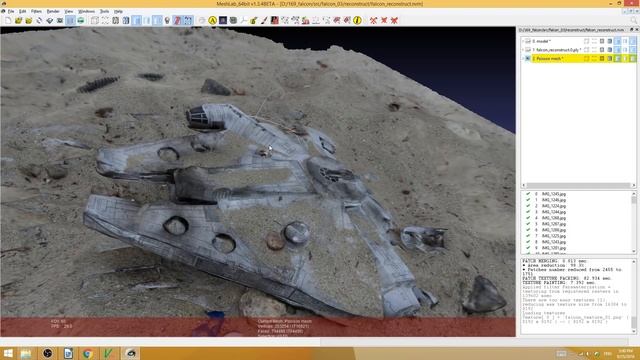Click the first red X delete icon

click(373, 20)
